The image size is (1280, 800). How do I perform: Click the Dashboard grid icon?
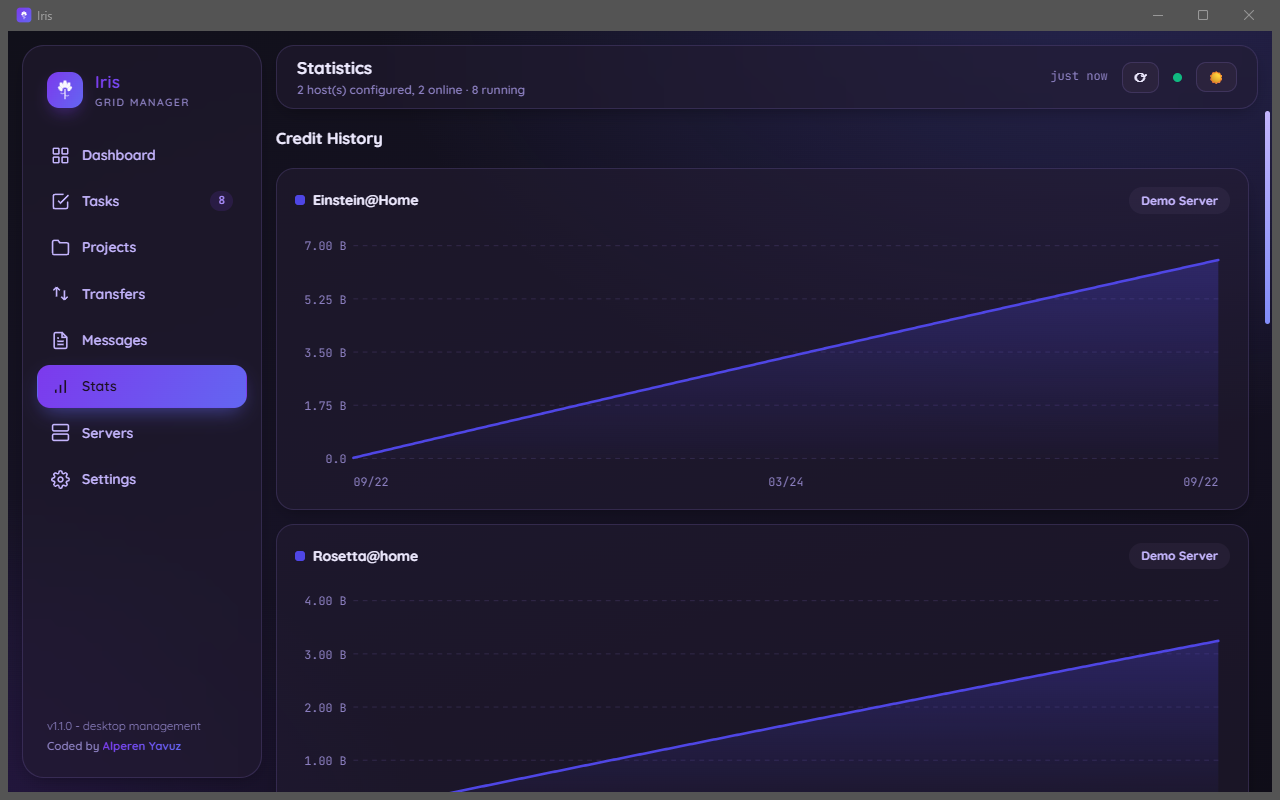pyautogui.click(x=60, y=155)
